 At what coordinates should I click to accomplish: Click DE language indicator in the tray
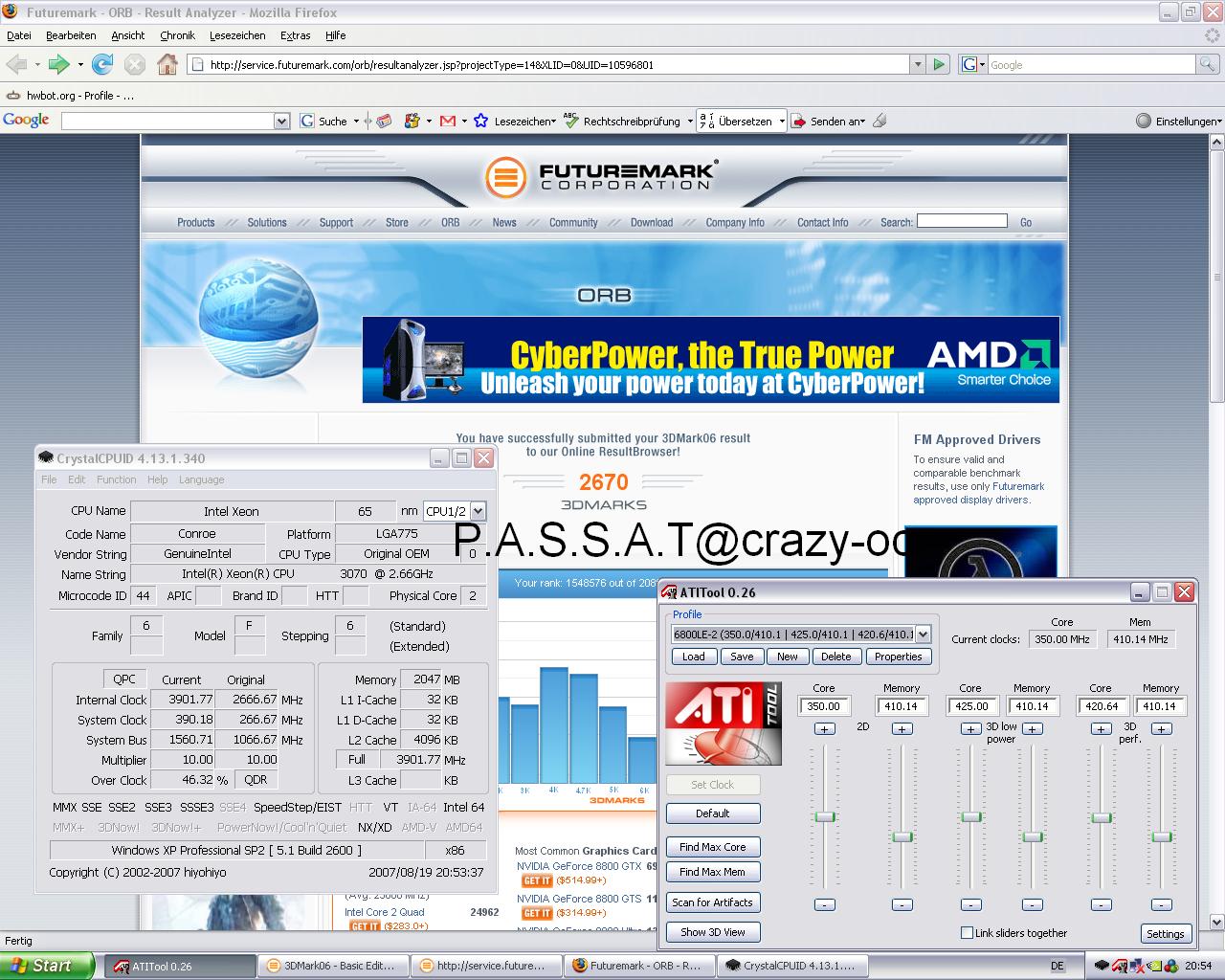tap(1058, 966)
